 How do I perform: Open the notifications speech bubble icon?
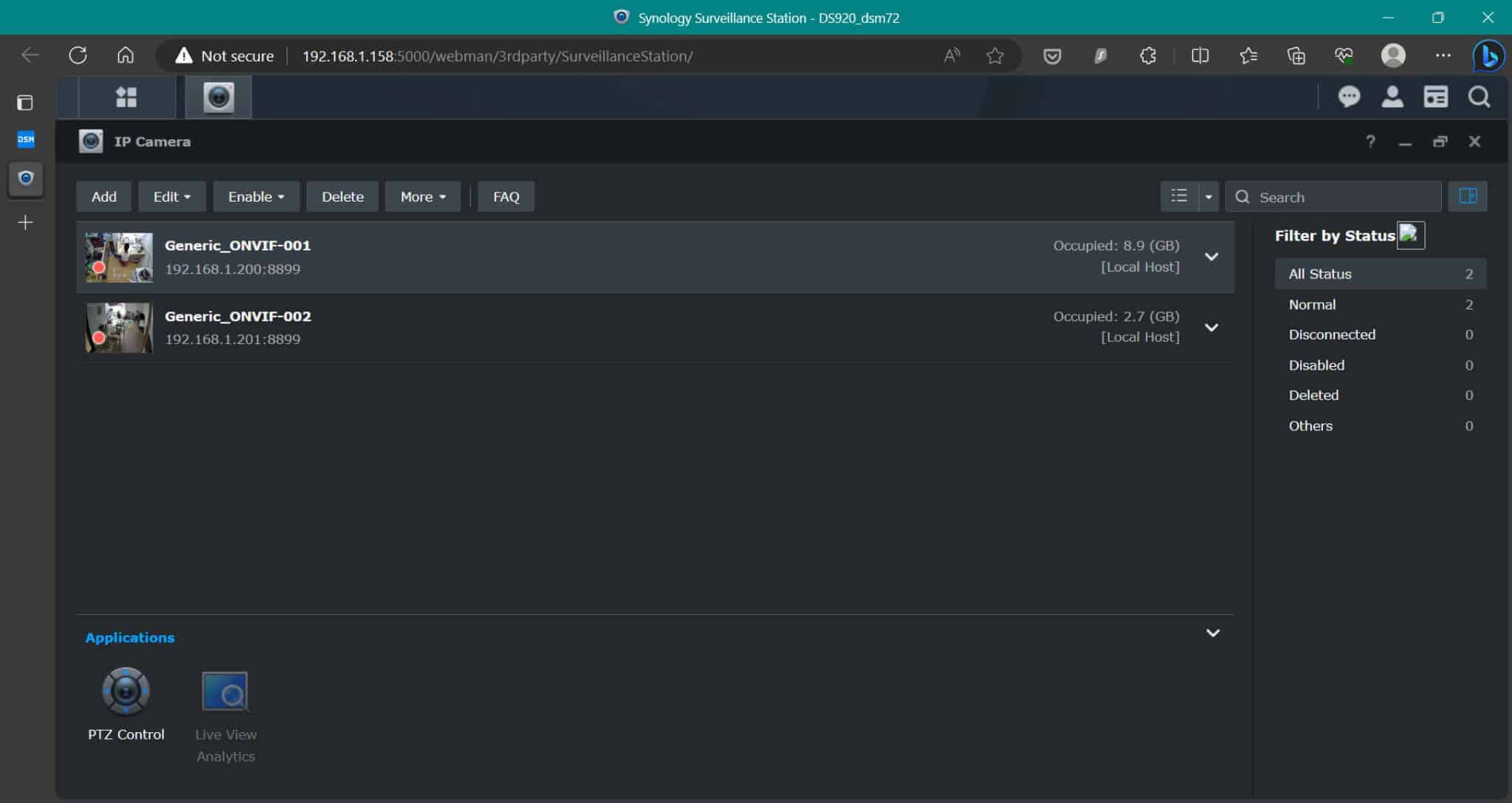point(1349,97)
